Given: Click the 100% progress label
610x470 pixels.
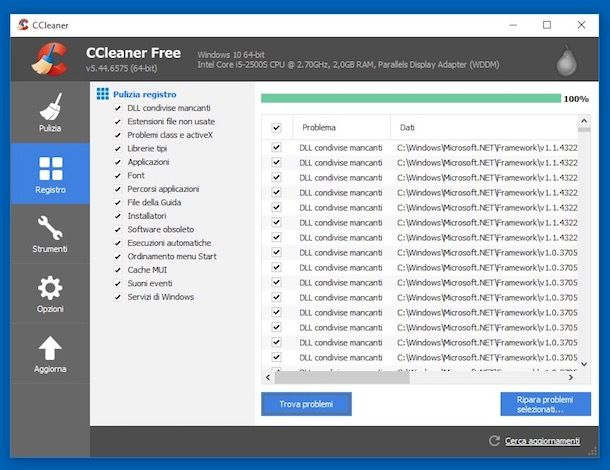Looking at the screenshot, I should coord(576,99).
